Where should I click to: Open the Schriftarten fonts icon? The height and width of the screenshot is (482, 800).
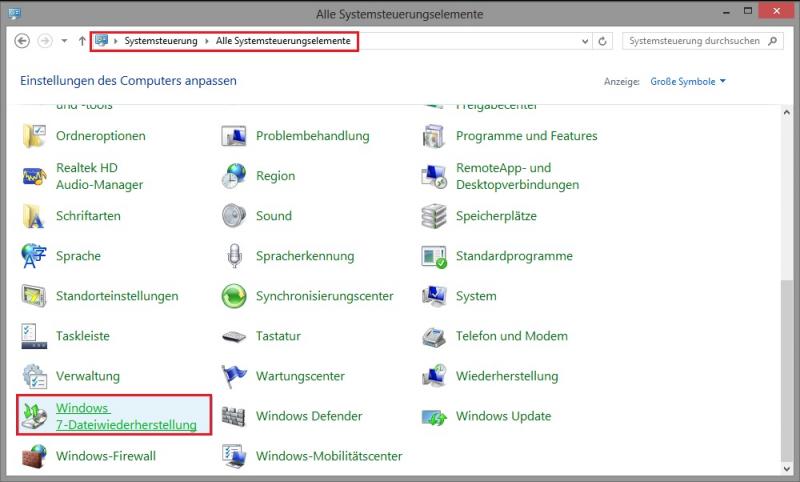pyautogui.click(x=34, y=216)
